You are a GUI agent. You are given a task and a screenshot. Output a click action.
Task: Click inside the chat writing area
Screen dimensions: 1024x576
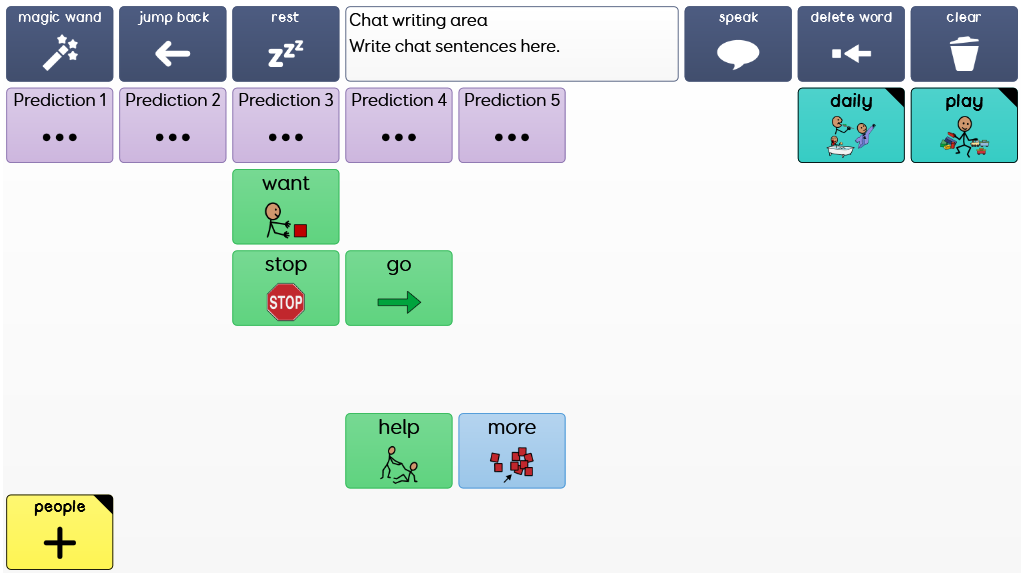[511, 44]
